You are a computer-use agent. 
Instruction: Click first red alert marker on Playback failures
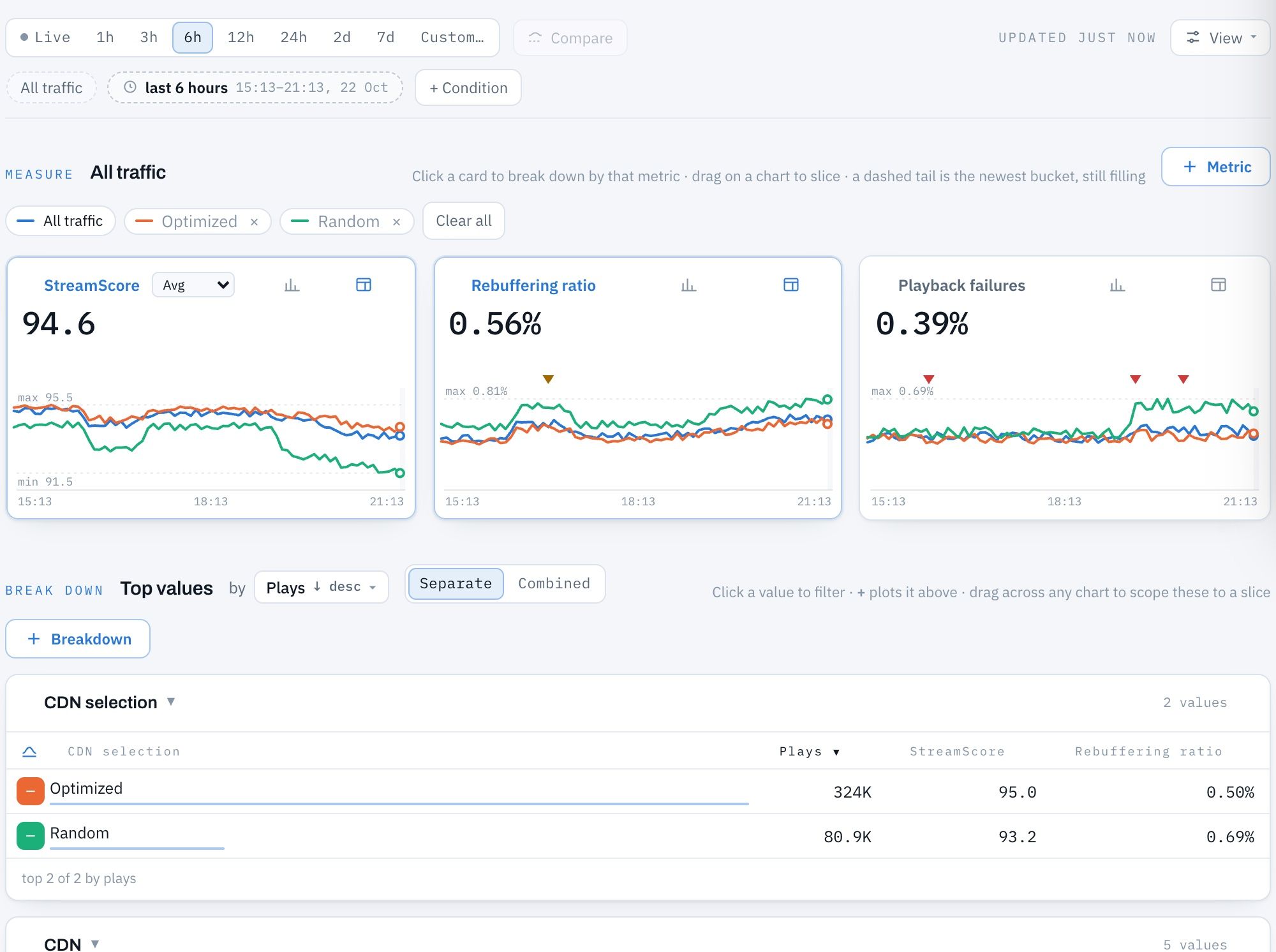(929, 379)
